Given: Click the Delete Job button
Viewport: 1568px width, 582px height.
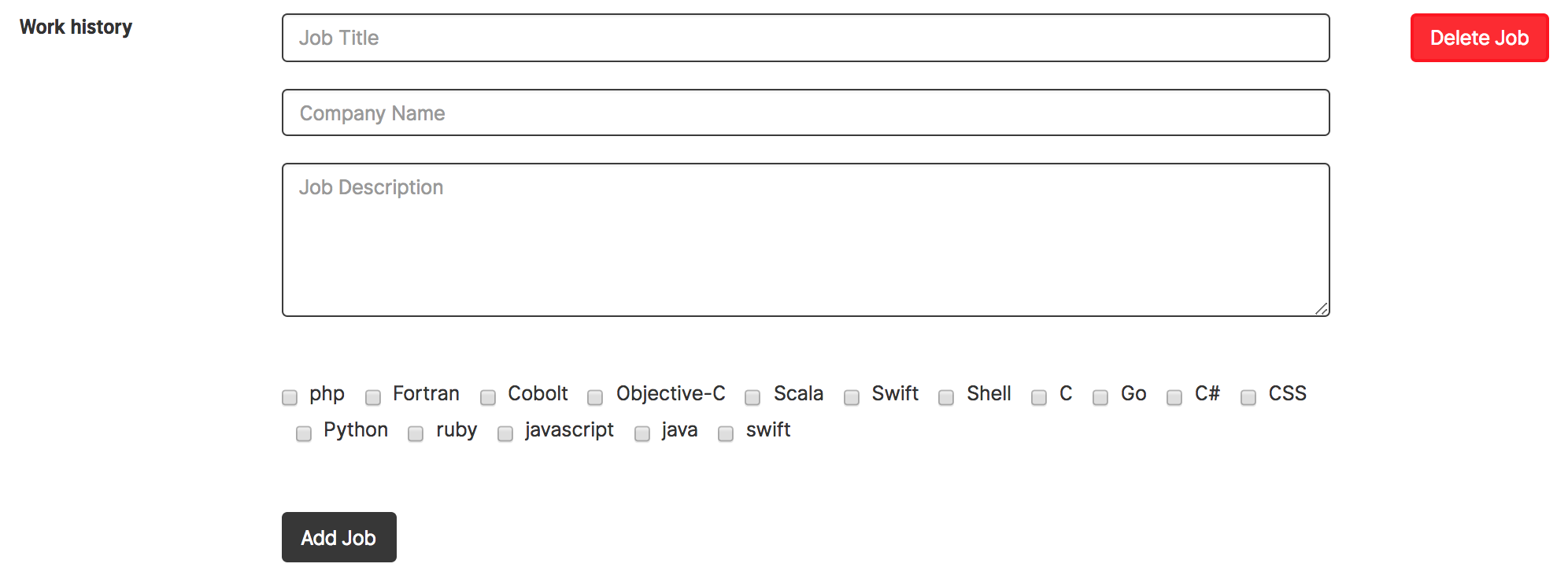Looking at the screenshot, I should click(x=1479, y=38).
